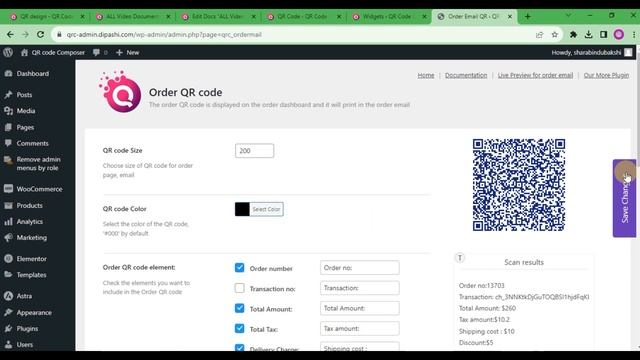The width and height of the screenshot is (640, 360).
Task: Click the Appearance brush icon
Action: point(8,312)
